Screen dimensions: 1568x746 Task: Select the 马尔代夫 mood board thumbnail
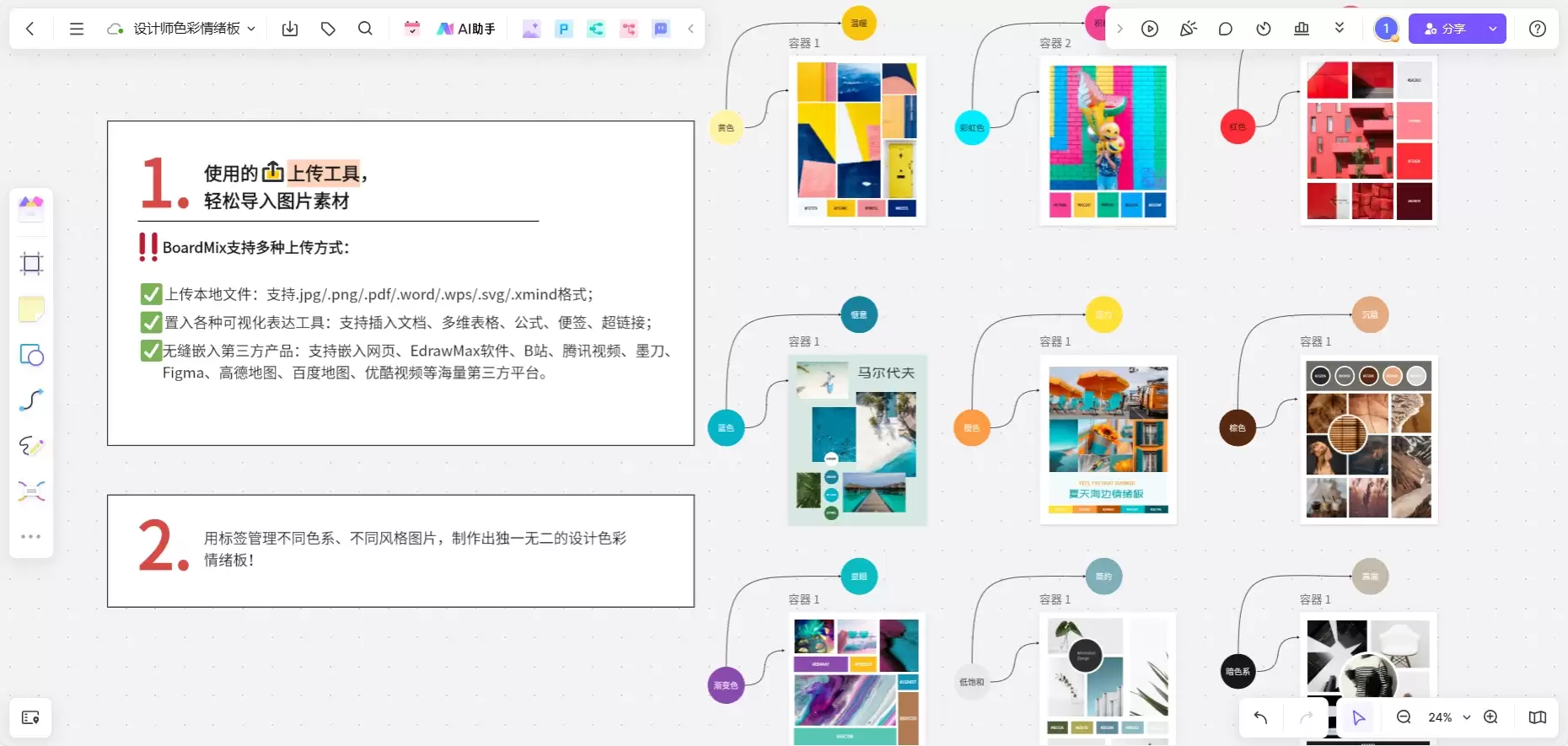click(857, 440)
